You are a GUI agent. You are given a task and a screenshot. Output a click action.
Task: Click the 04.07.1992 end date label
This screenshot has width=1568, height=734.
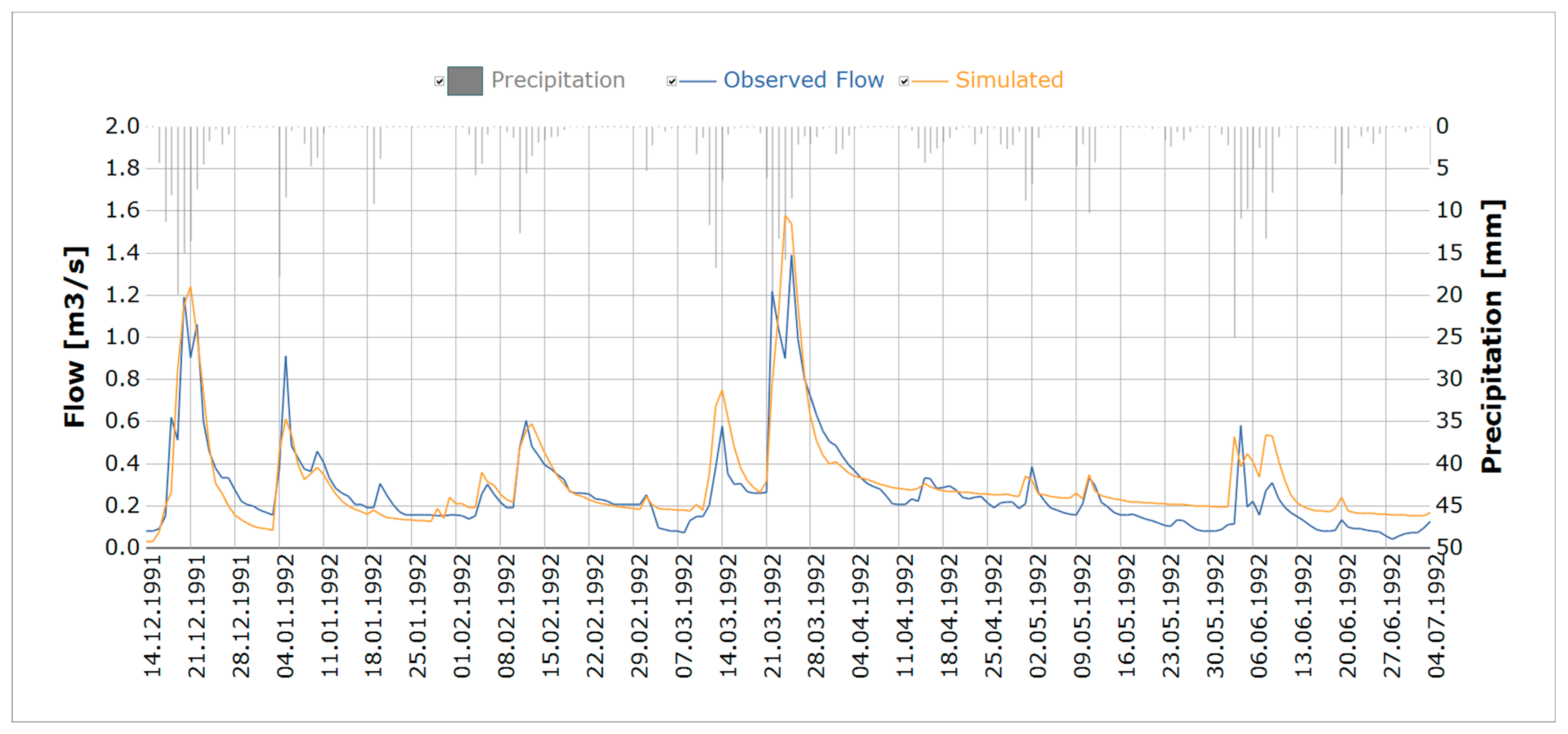(1436, 615)
